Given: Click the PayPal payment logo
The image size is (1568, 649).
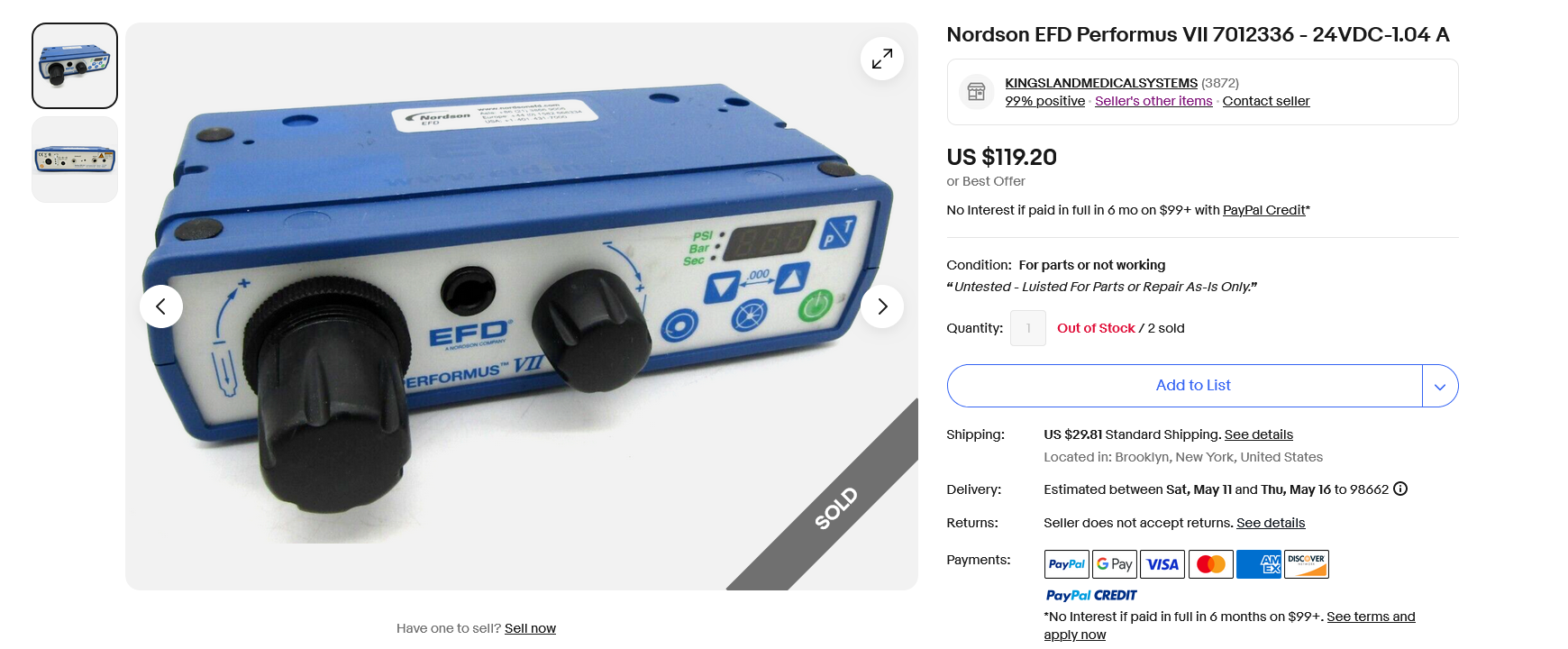Looking at the screenshot, I should click(x=1067, y=564).
